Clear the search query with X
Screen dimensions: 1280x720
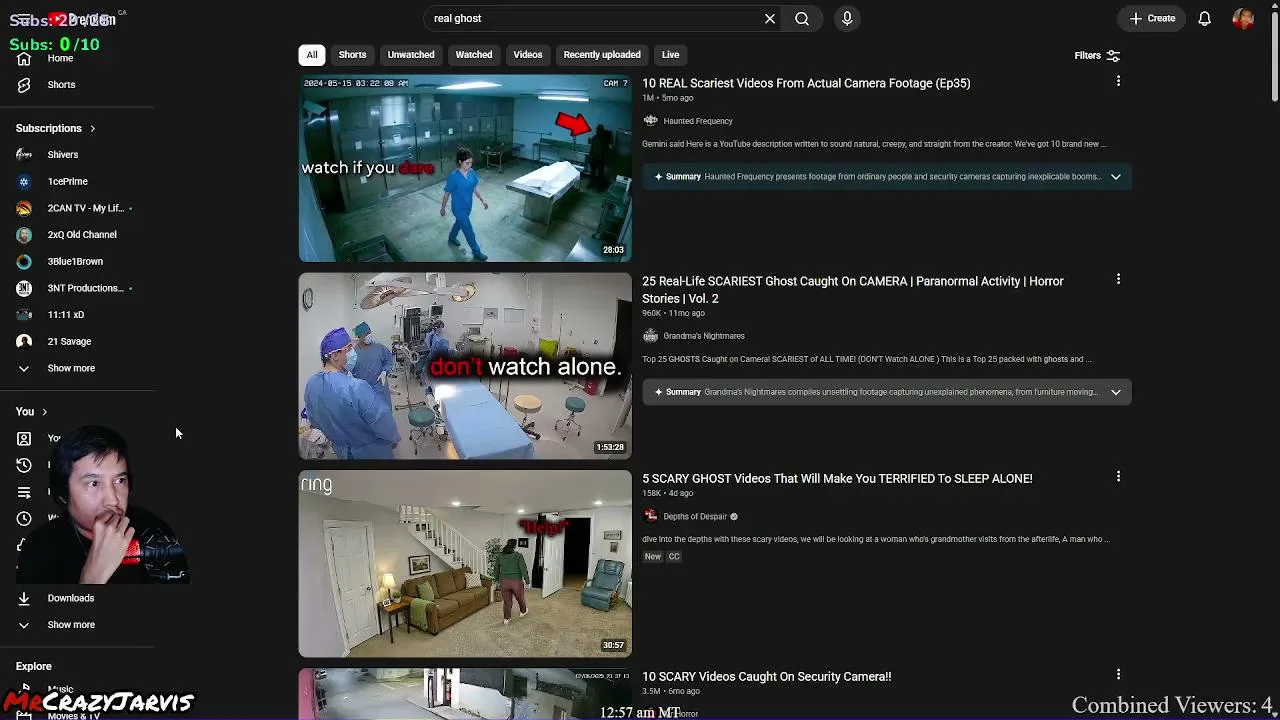[x=770, y=18]
